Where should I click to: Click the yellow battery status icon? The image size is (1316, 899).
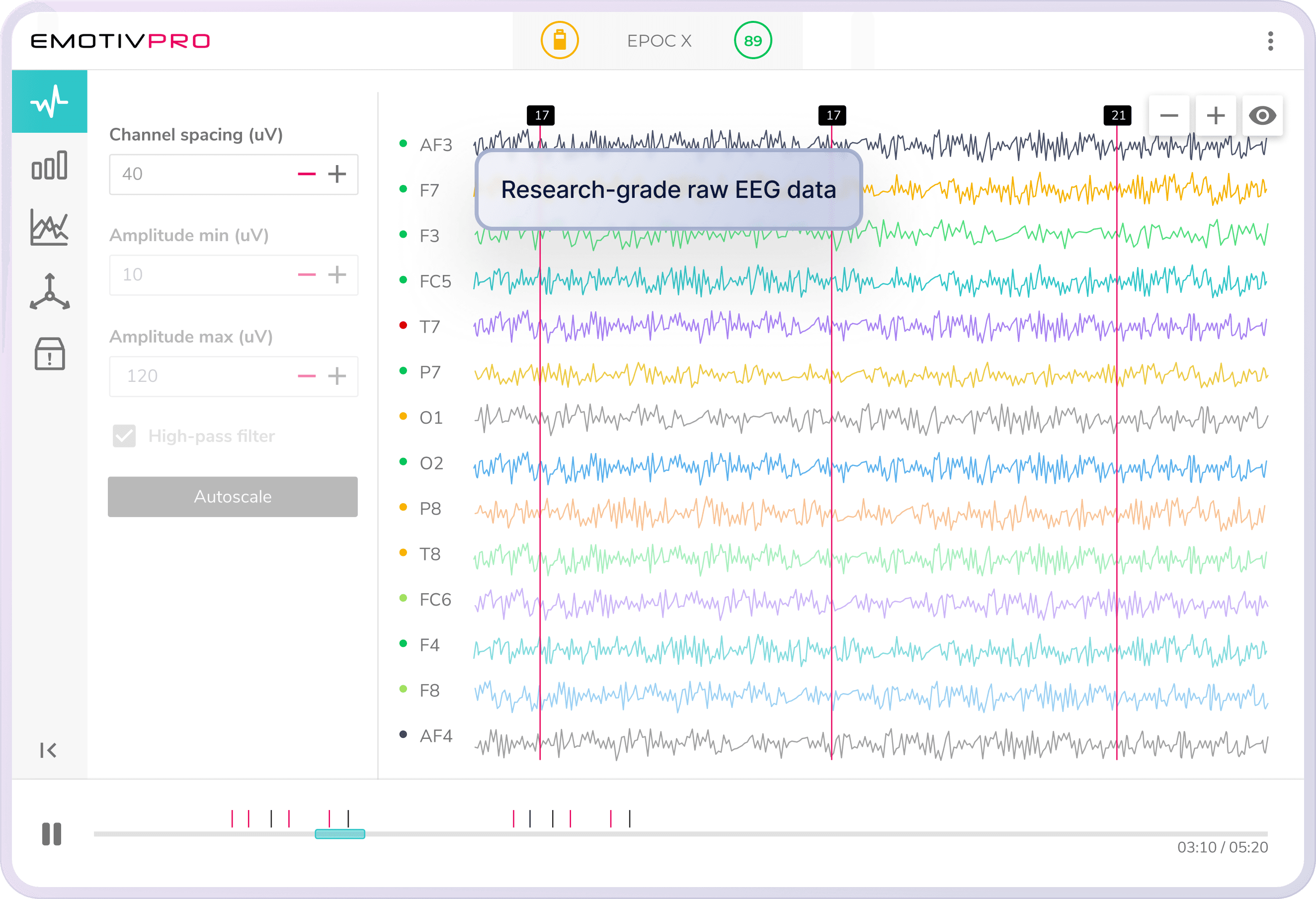tap(560, 41)
